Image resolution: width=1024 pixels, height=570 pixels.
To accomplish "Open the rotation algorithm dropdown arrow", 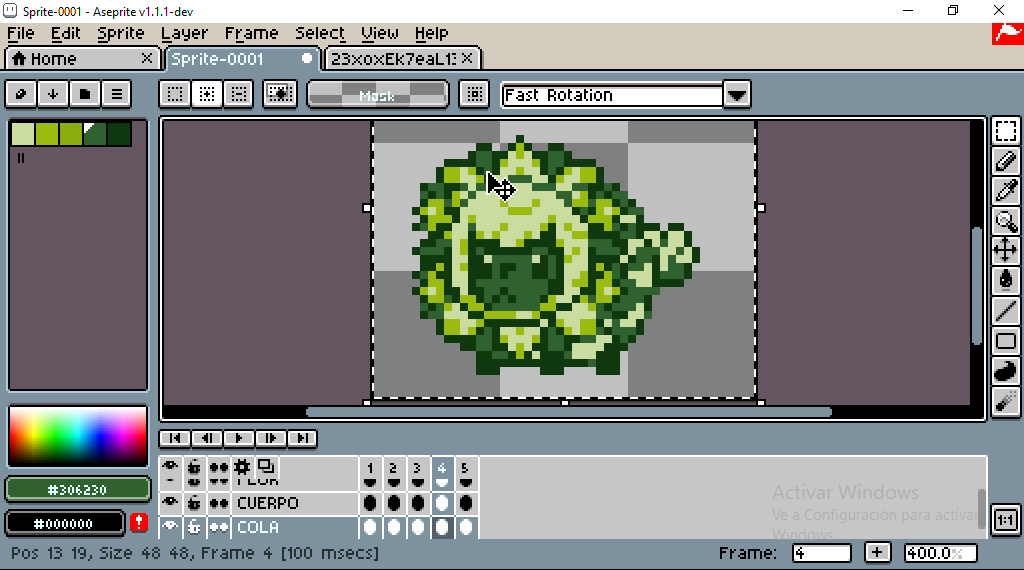I will coord(737,95).
